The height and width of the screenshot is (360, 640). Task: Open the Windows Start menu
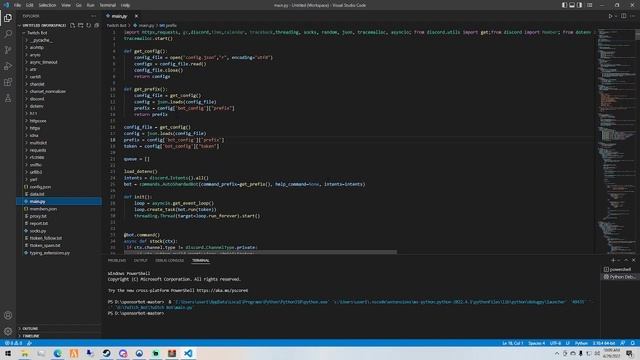tap(8, 353)
